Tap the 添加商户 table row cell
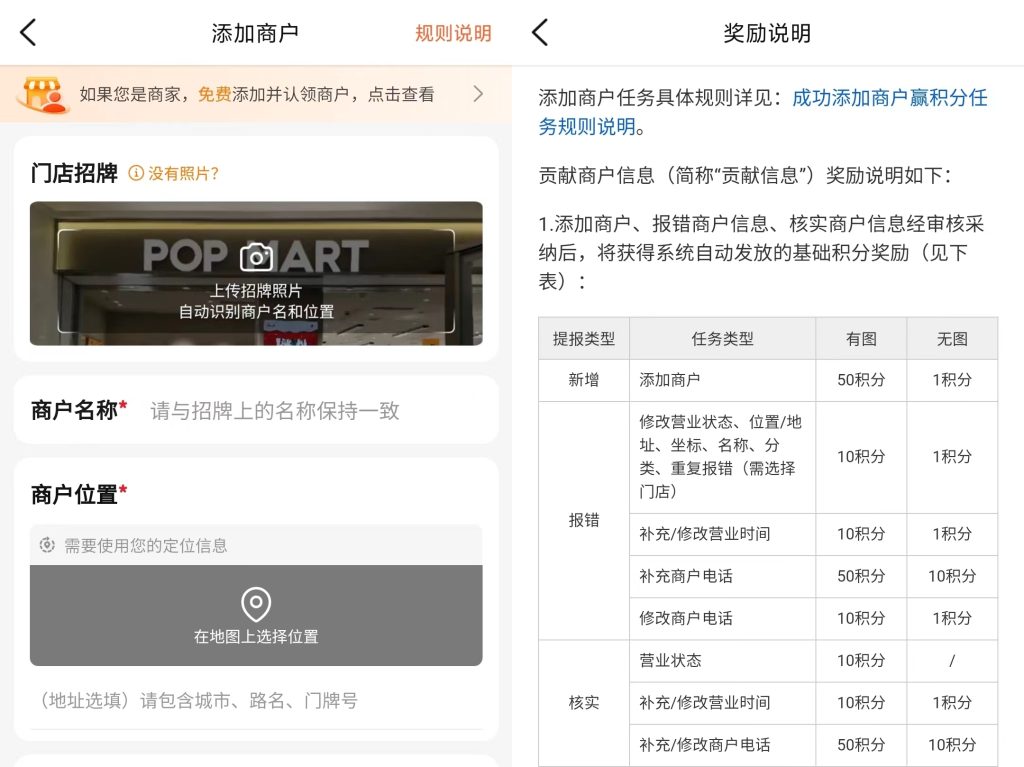The image size is (1024, 767). [722, 380]
